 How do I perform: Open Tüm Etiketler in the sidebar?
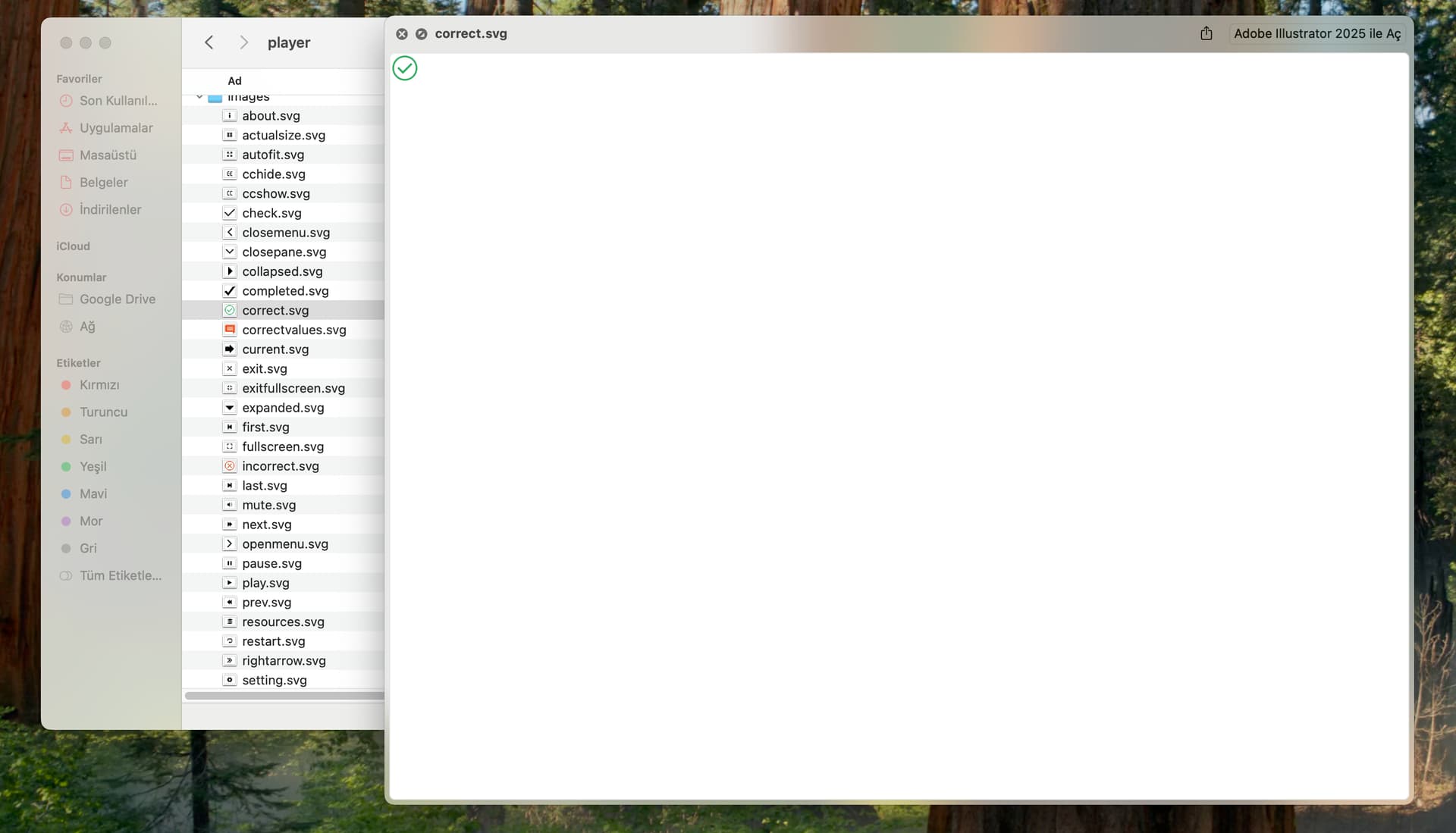pyautogui.click(x=120, y=576)
